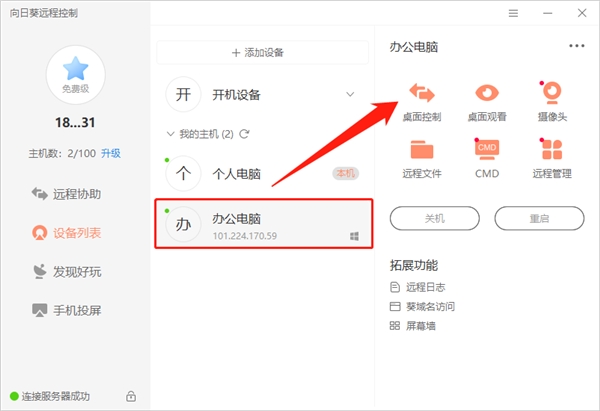Refresh the 我的主机 list
This screenshot has height=411, width=600.
click(x=244, y=134)
